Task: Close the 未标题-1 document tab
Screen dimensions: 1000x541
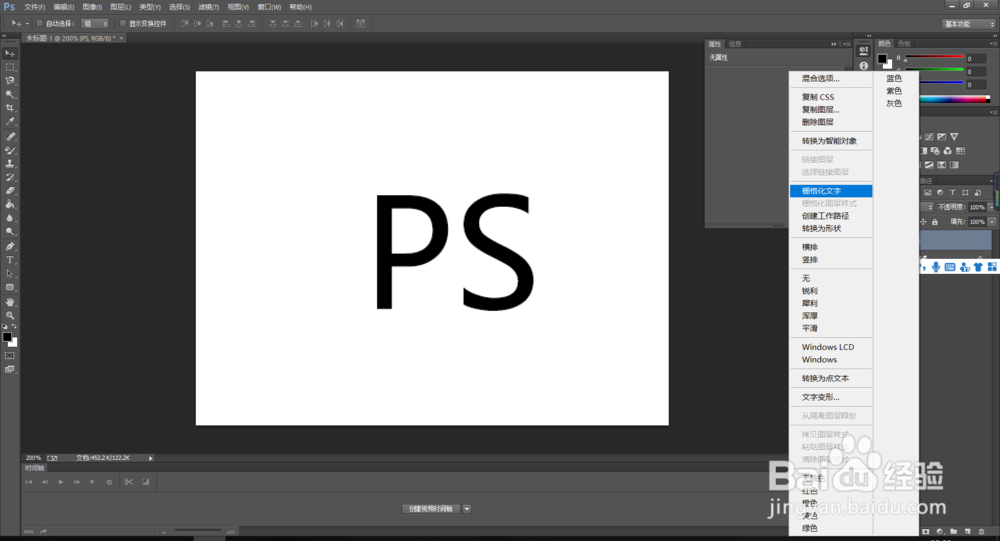Action: coord(121,38)
